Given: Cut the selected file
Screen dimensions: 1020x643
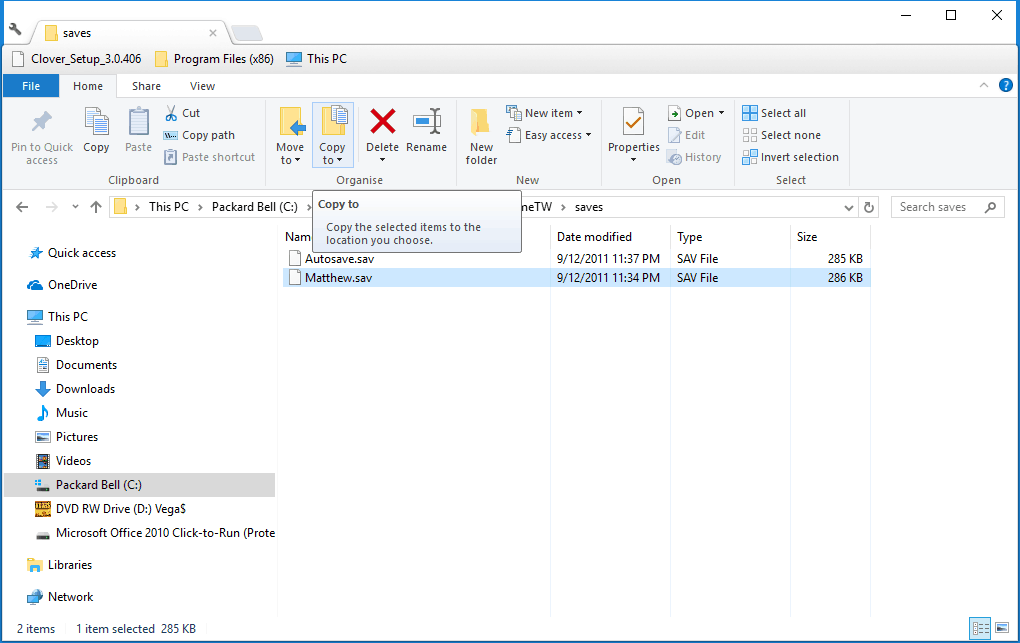Looking at the screenshot, I should [183, 113].
